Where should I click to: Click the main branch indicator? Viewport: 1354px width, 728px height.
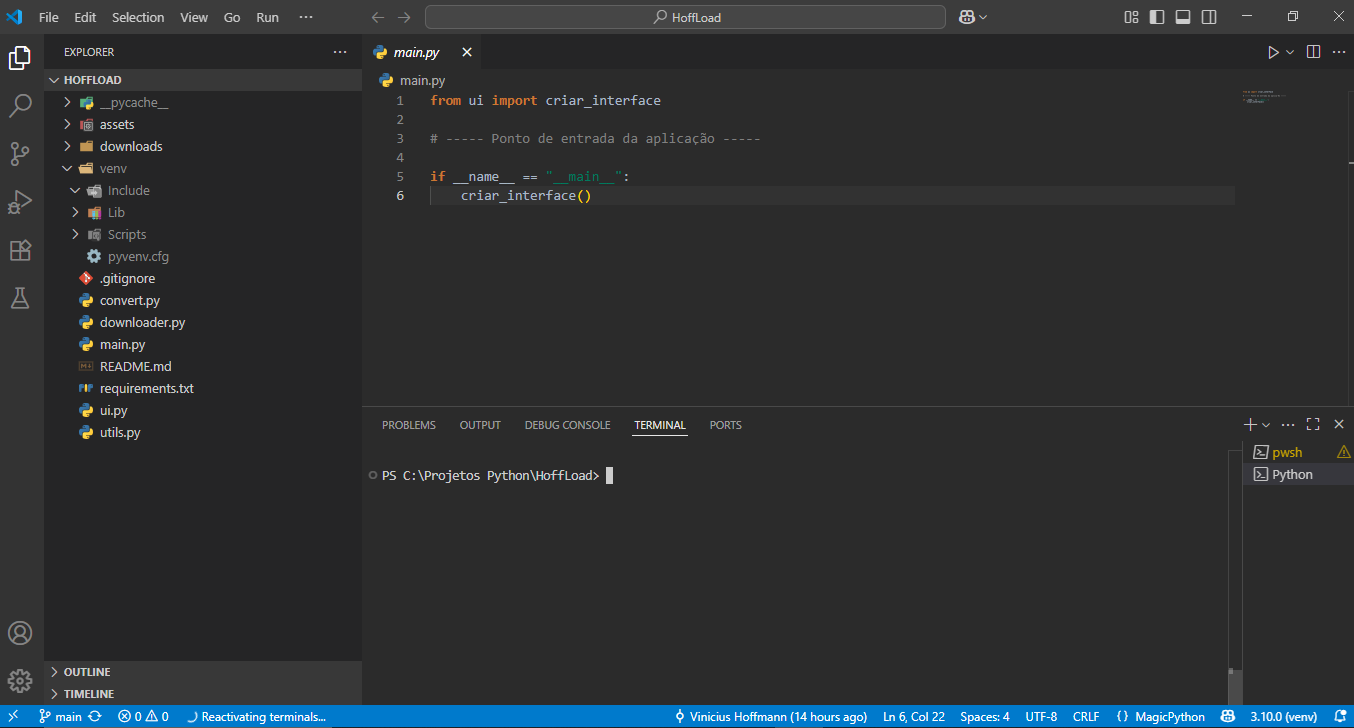(60, 717)
